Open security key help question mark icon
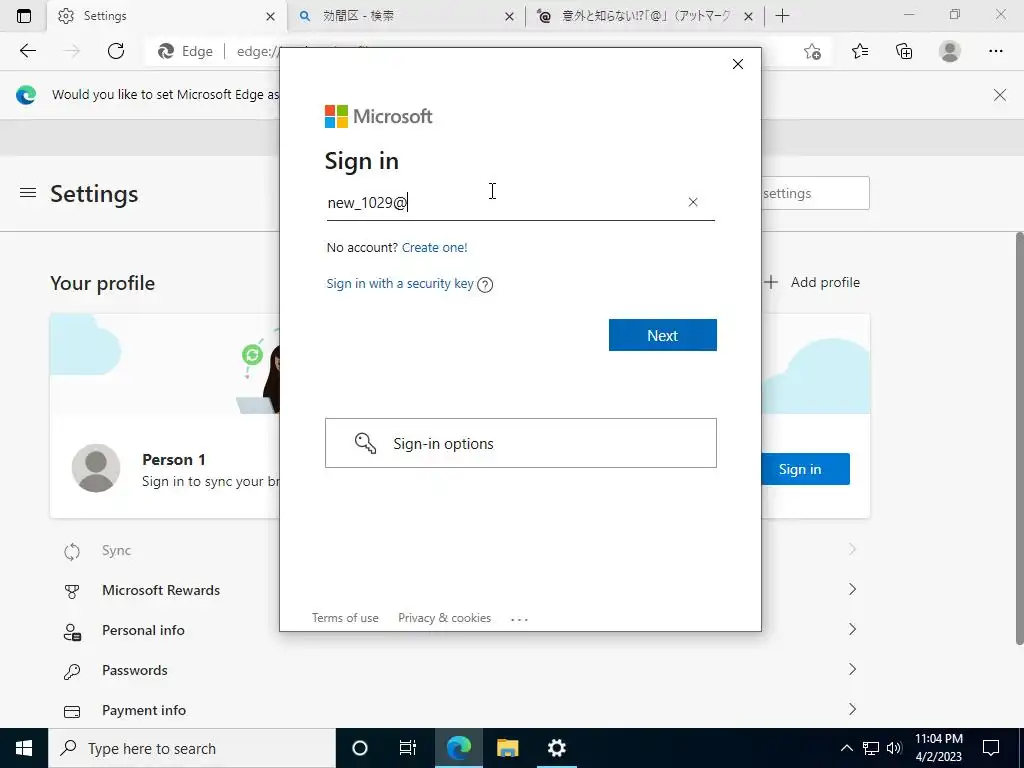The width and height of the screenshot is (1024, 768). (x=485, y=285)
